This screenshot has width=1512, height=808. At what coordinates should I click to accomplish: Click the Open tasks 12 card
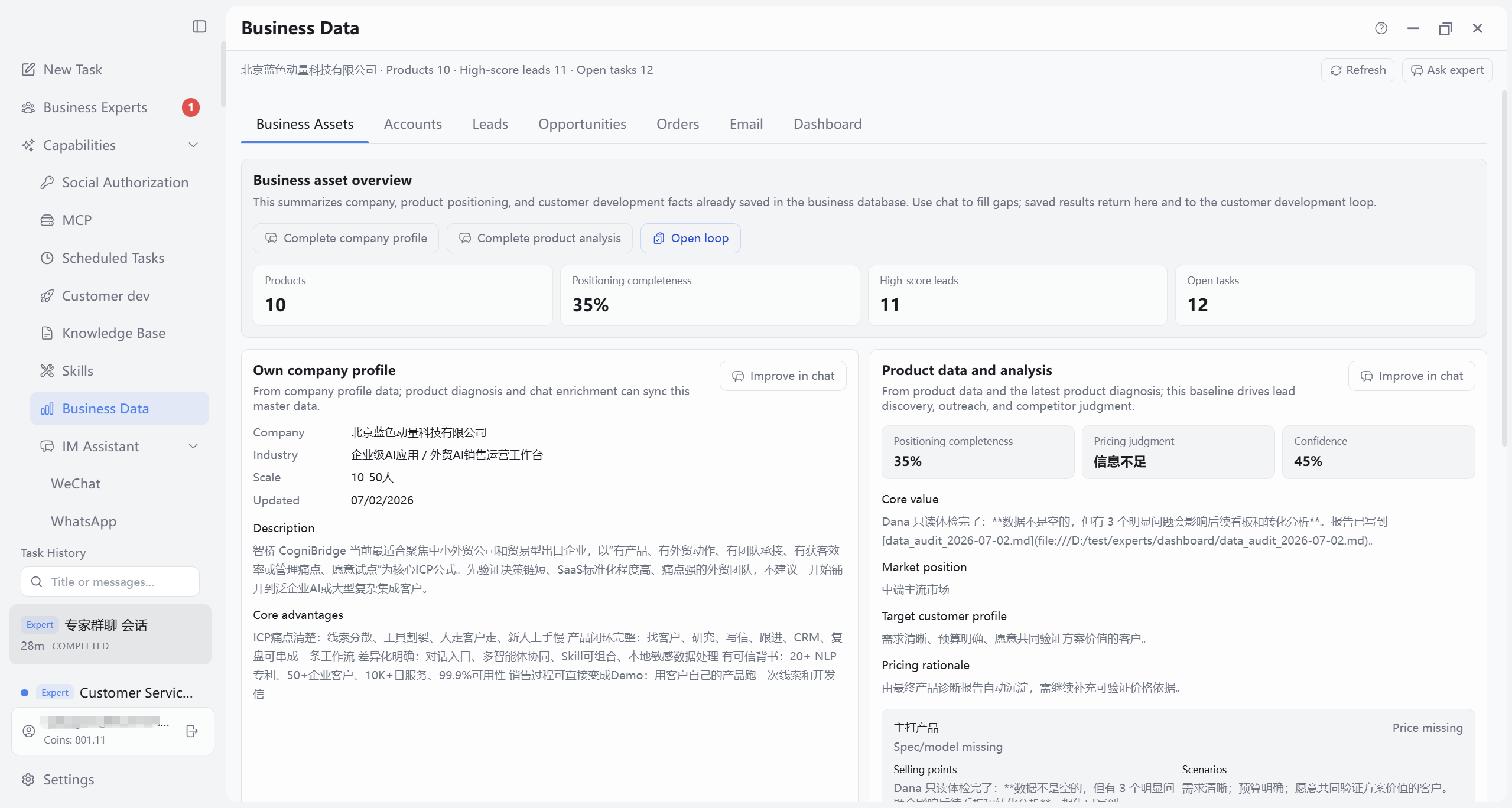coord(1325,295)
